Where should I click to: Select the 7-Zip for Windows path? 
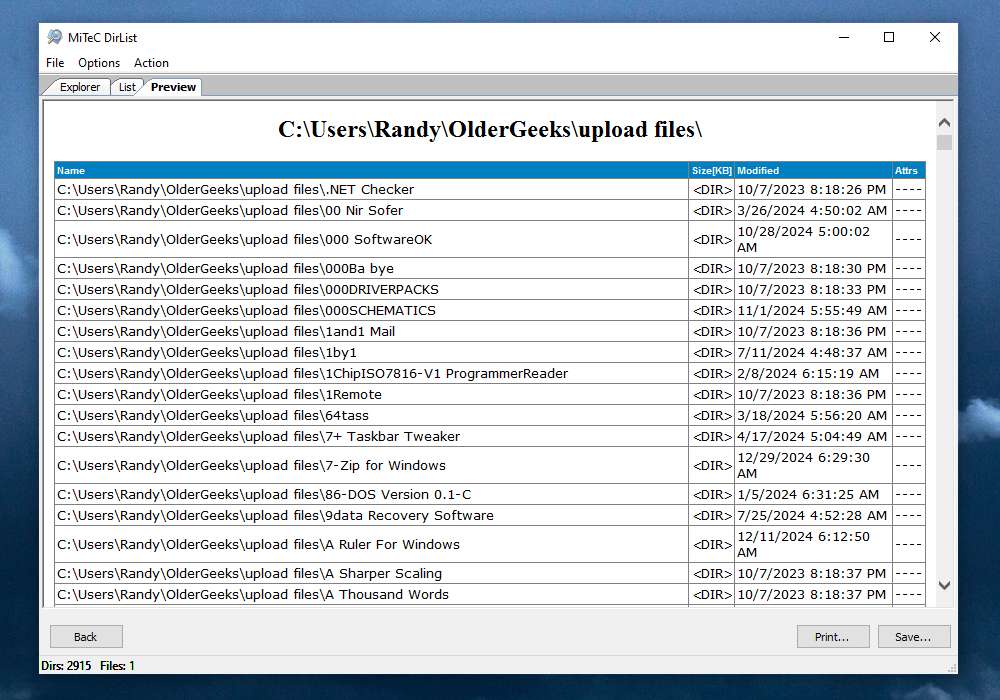[x=251, y=465]
